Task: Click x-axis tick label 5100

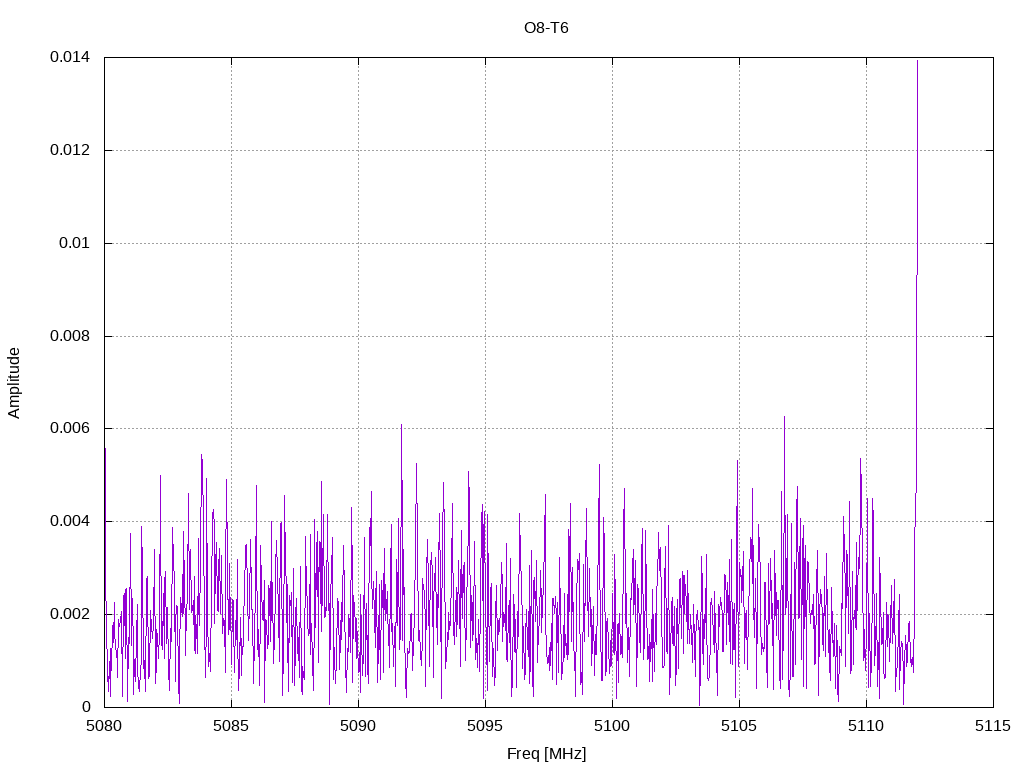Action: (x=612, y=726)
